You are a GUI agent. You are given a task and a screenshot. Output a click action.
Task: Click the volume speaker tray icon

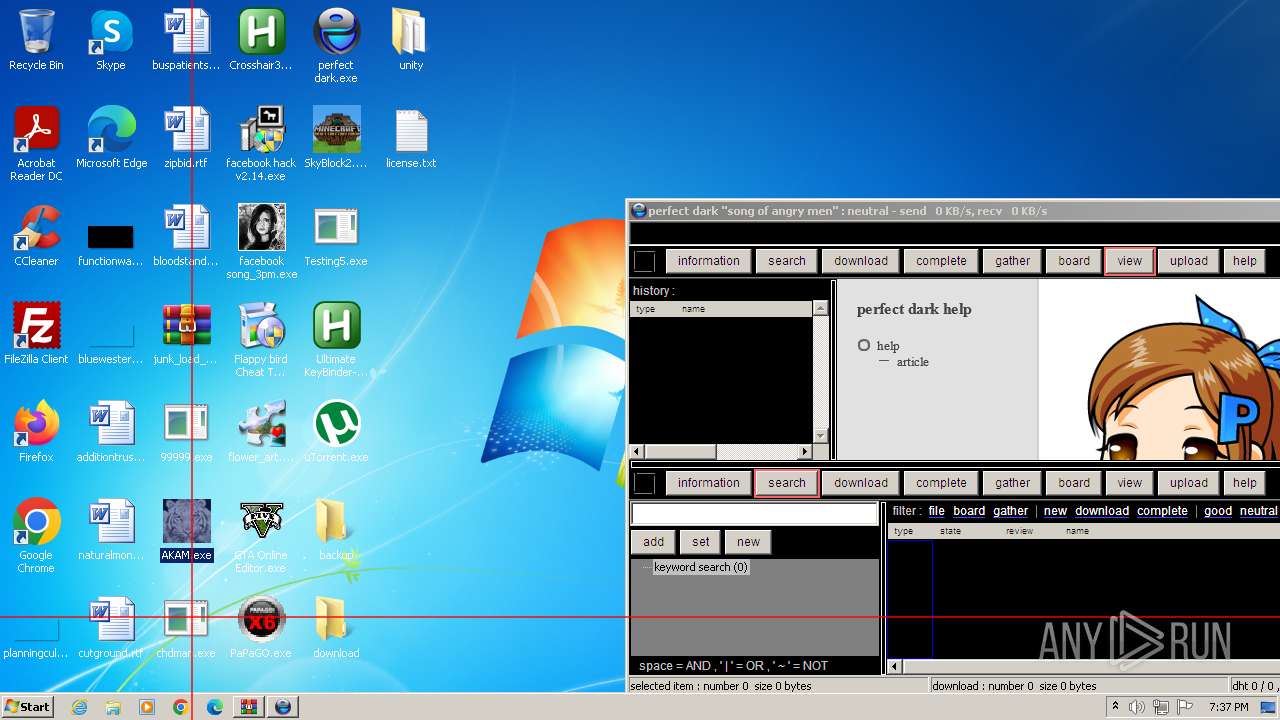click(1137, 707)
